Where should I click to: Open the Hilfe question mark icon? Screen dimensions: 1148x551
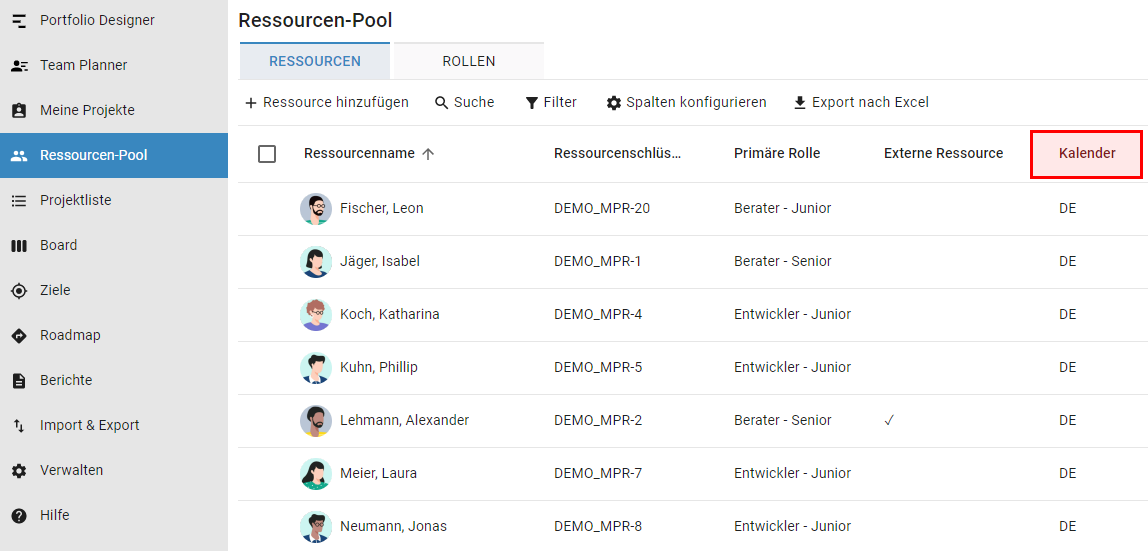18,516
